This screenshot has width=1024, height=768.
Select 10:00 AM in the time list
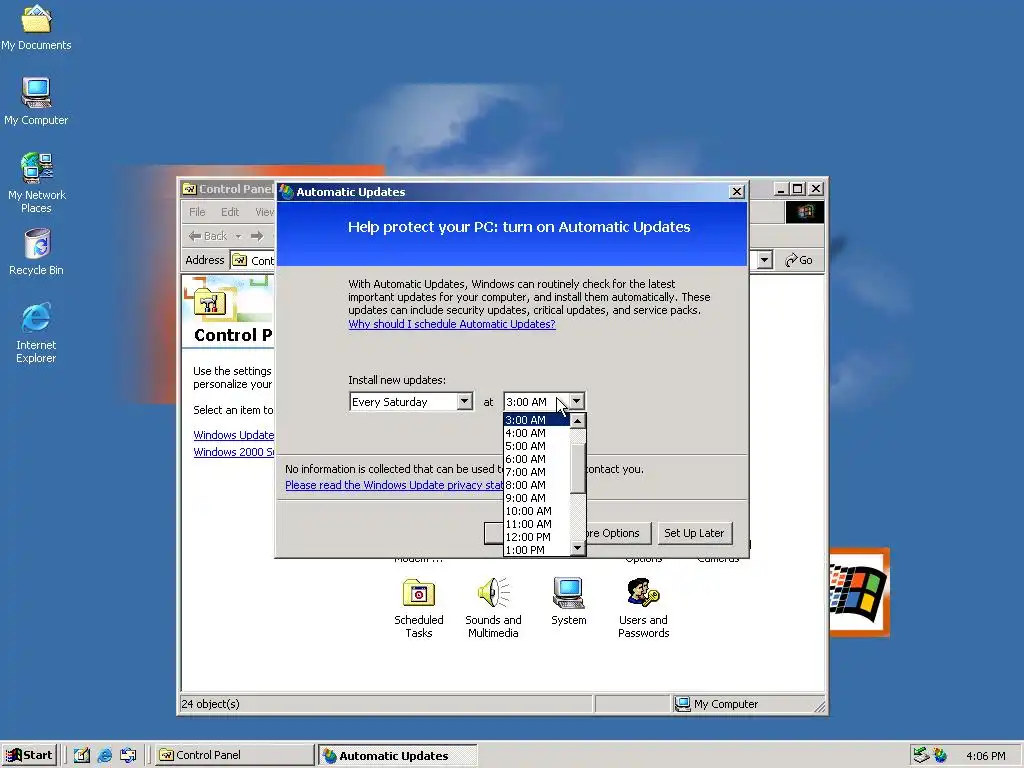click(x=536, y=511)
